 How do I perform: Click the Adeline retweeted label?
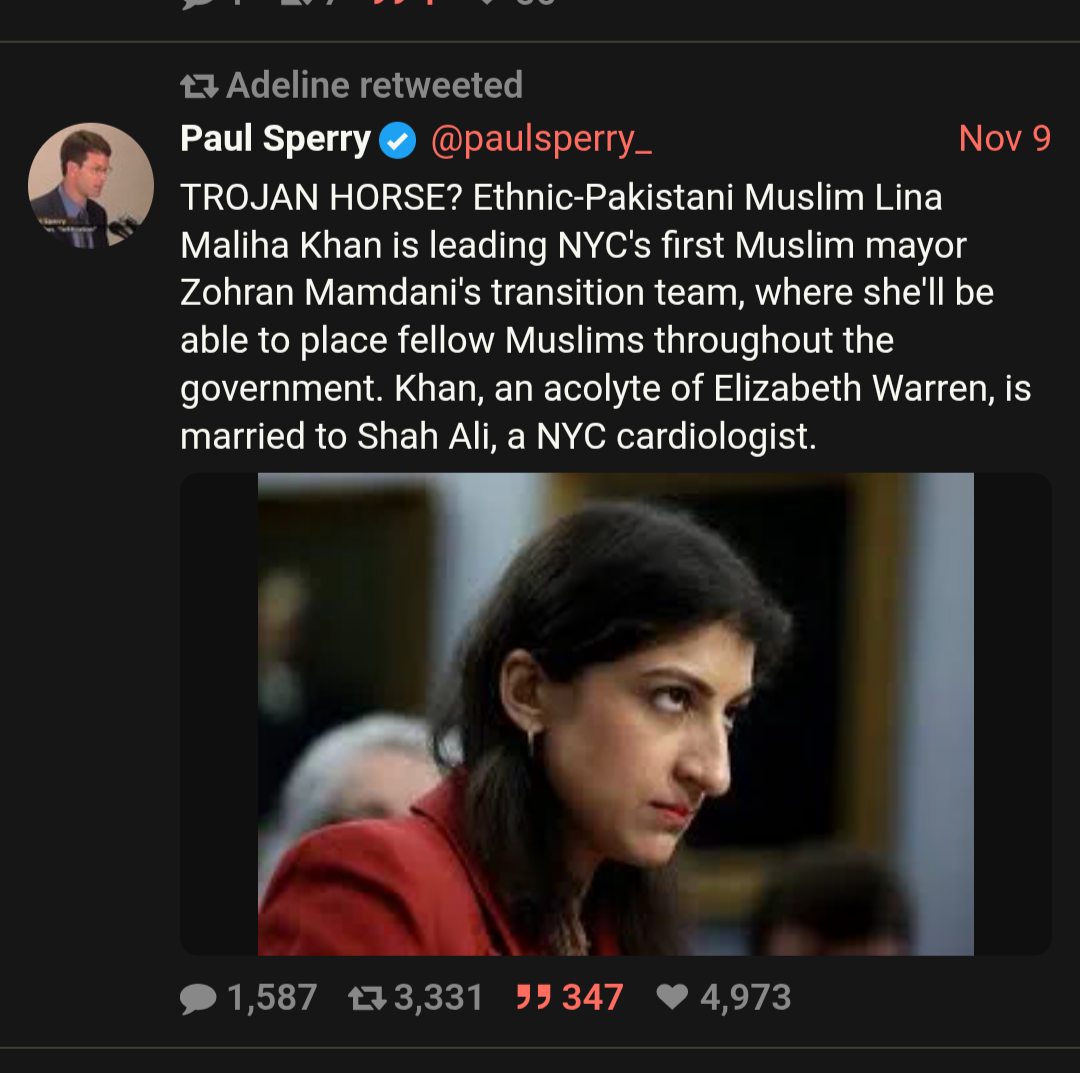(x=374, y=86)
